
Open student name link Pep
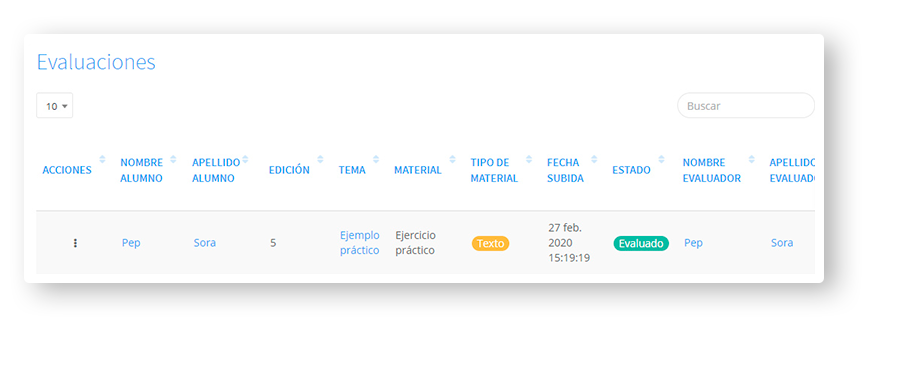click(x=131, y=243)
